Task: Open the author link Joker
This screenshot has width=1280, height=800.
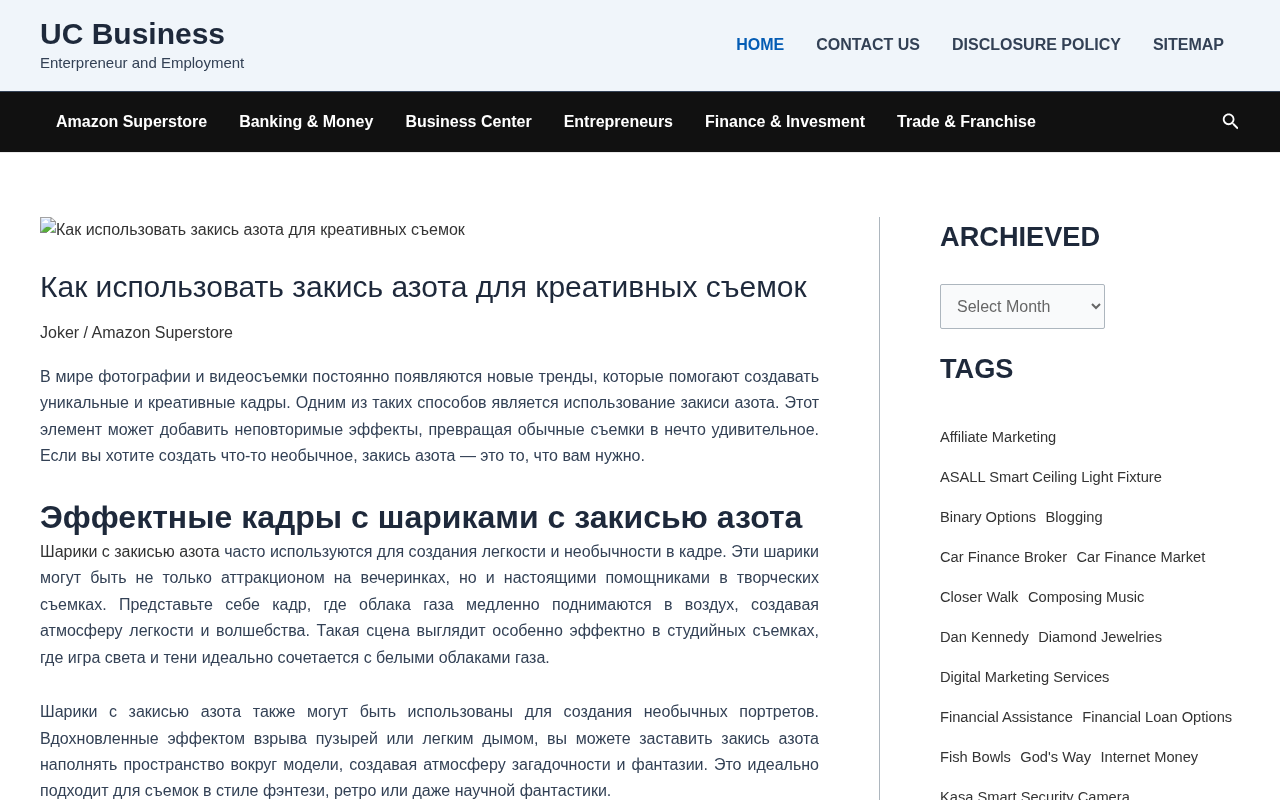Action: [x=59, y=333]
